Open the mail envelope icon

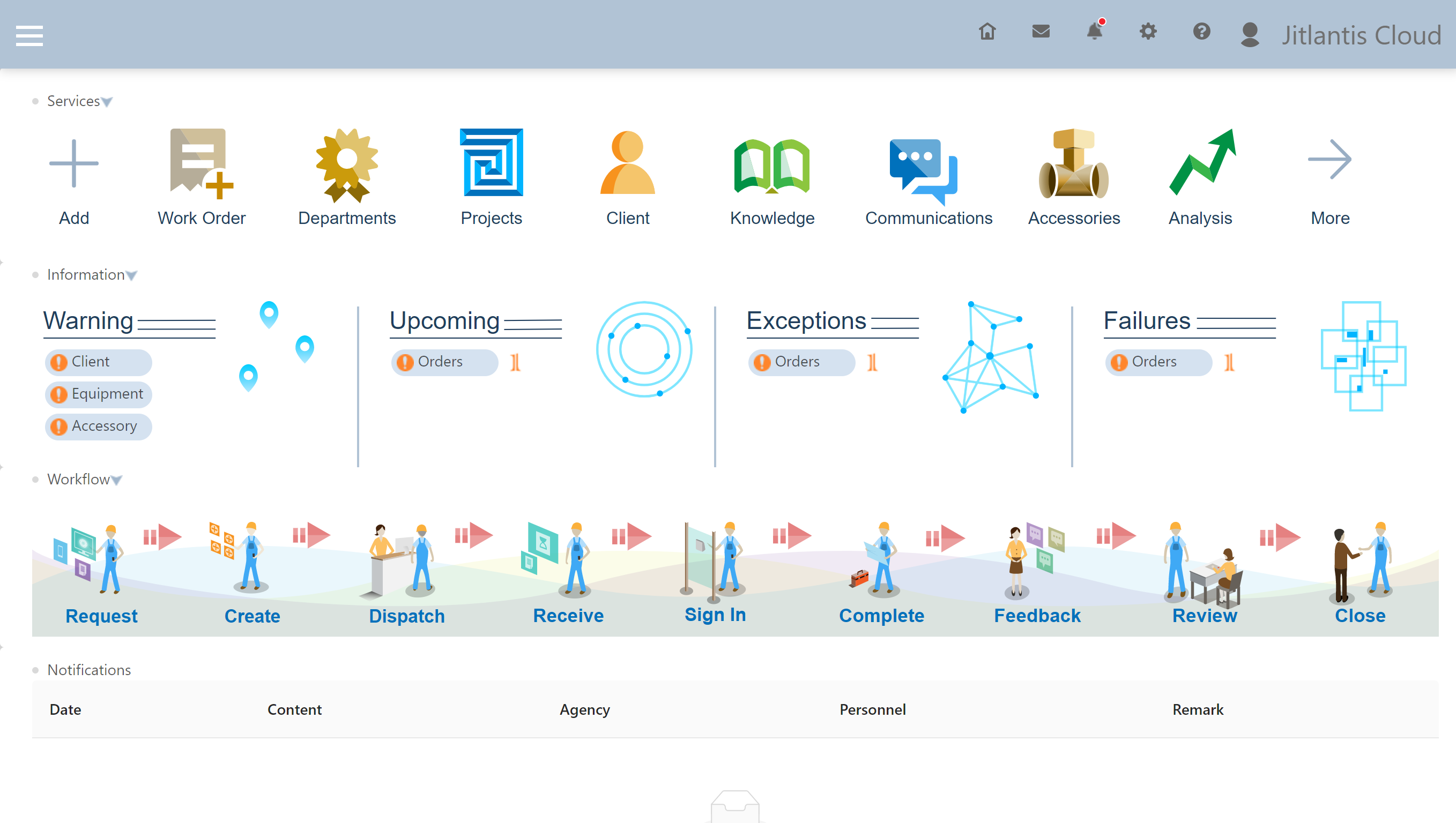coord(1041,31)
